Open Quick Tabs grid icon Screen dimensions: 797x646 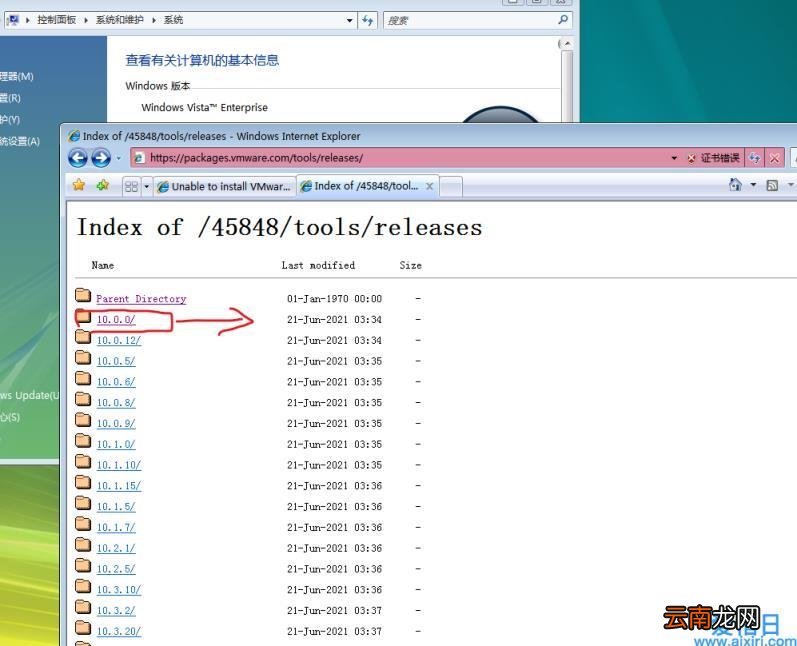click(x=131, y=187)
